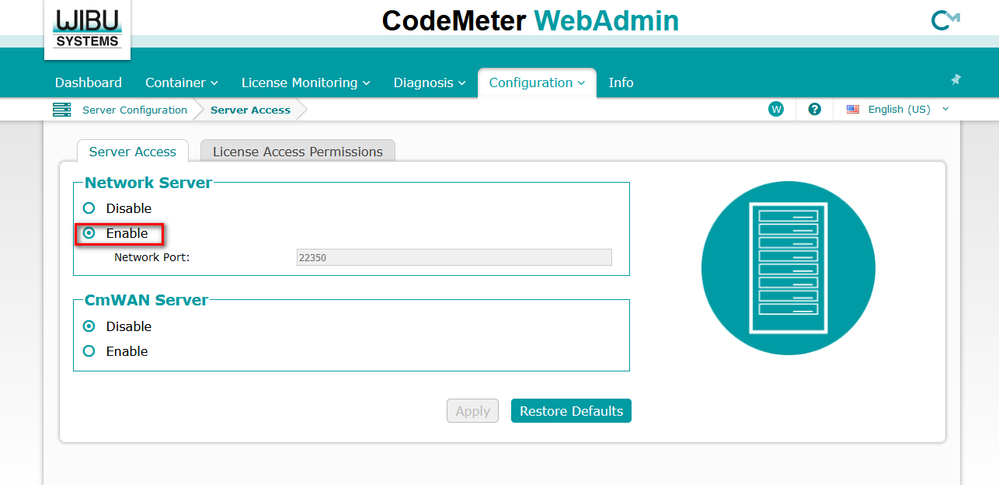Image resolution: width=999 pixels, height=485 pixels.
Task: Select Enable for CmWAN Server
Action: (x=89, y=351)
